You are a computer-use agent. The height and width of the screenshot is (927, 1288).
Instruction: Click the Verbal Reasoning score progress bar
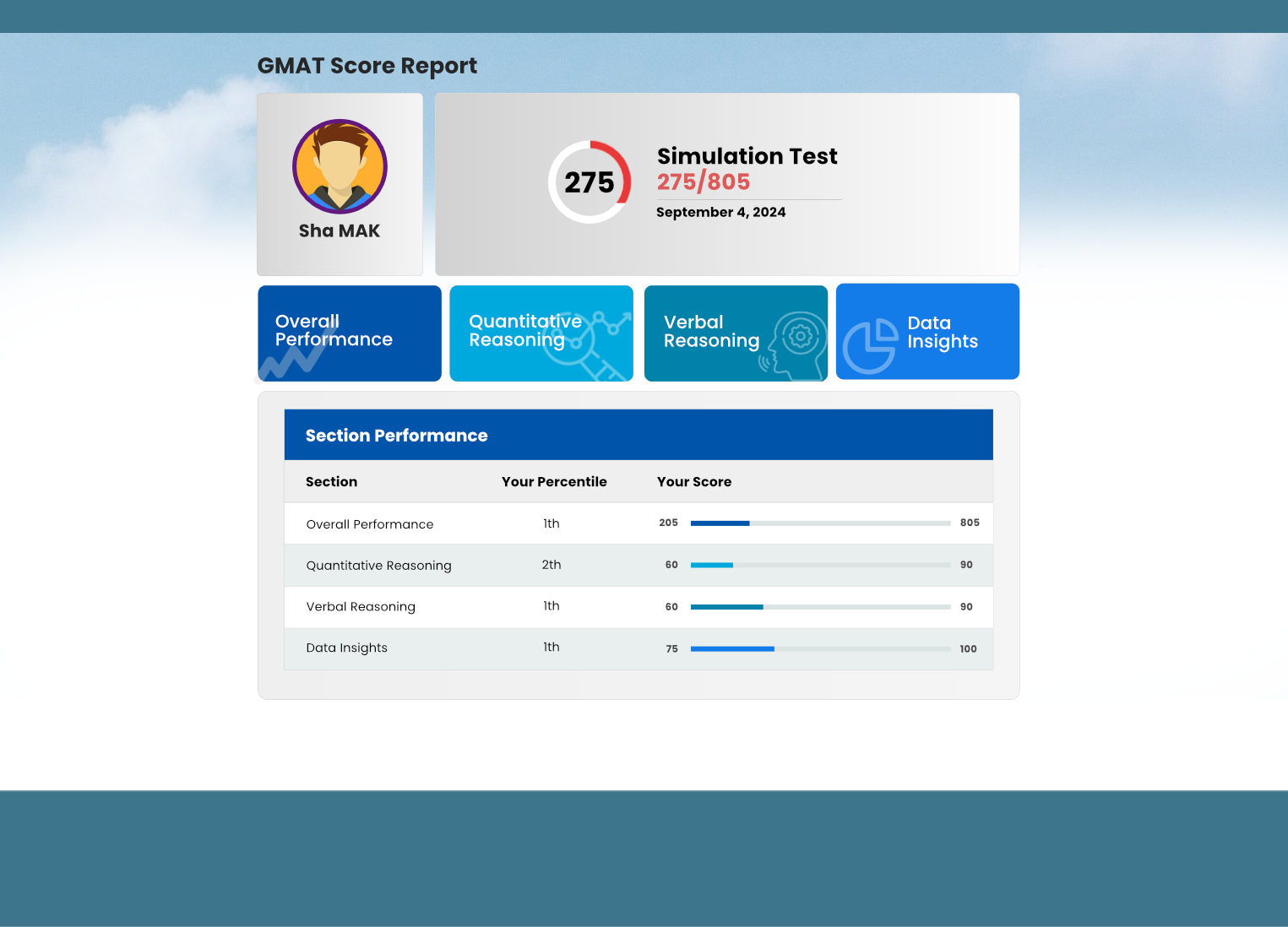click(821, 607)
